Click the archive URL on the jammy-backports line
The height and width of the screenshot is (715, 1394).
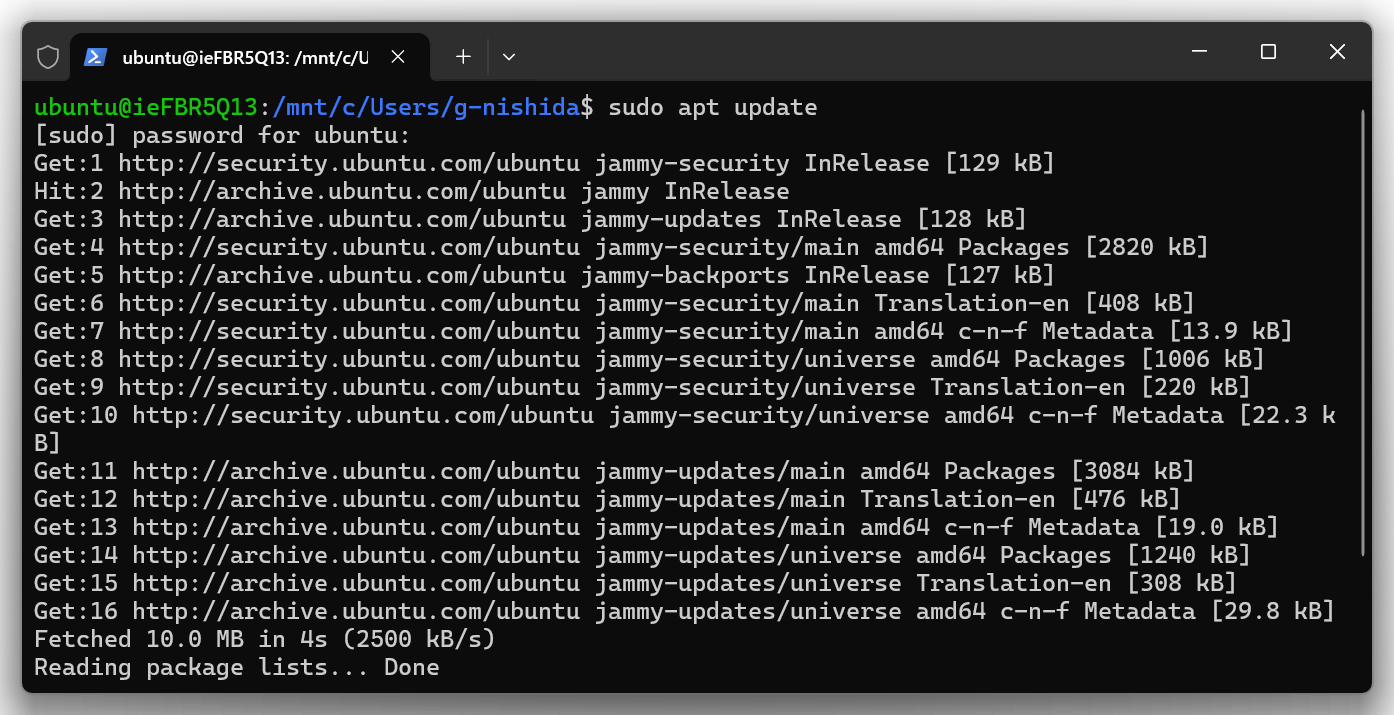coord(342,275)
